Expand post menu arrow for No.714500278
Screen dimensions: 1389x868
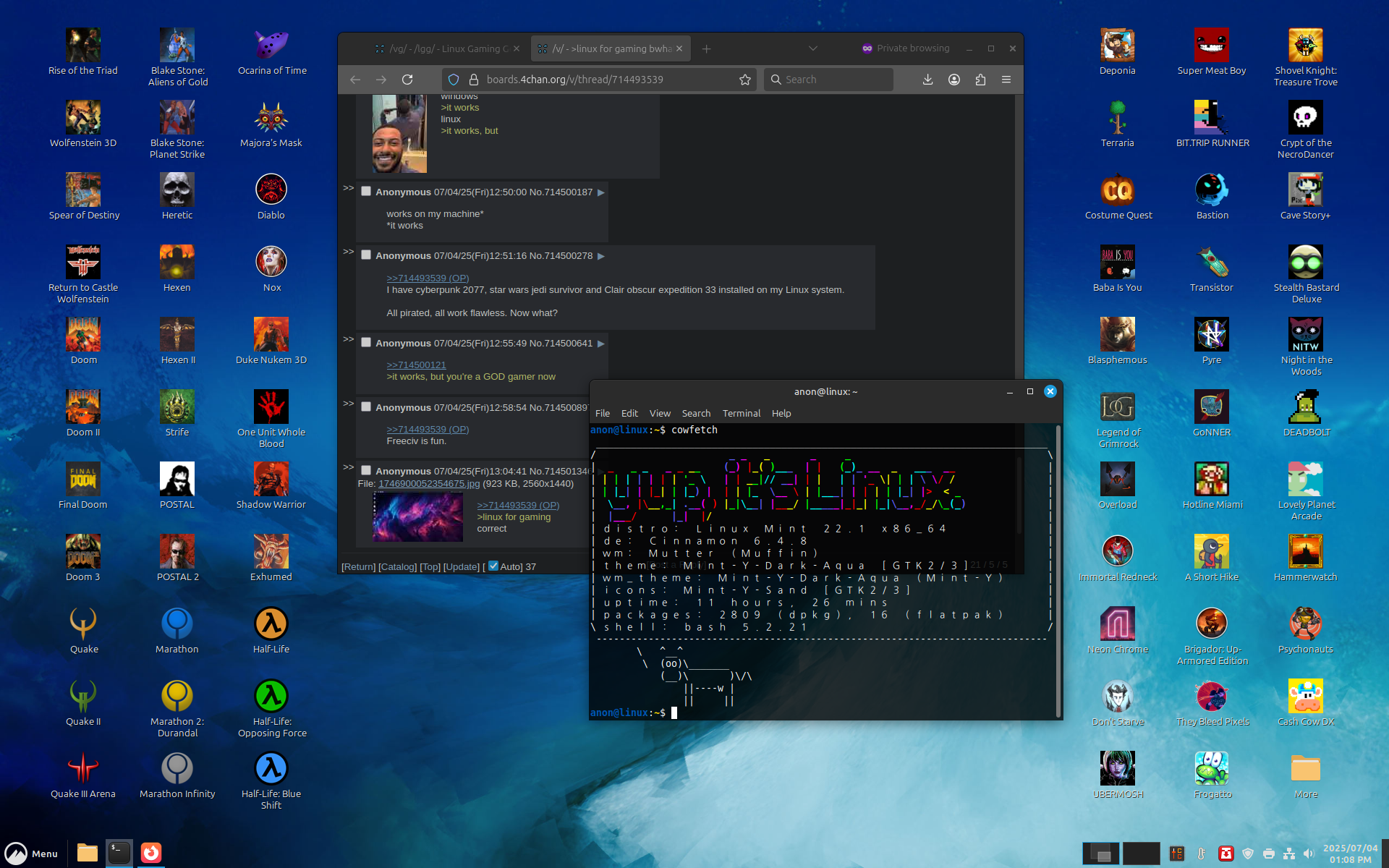coord(600,256)
